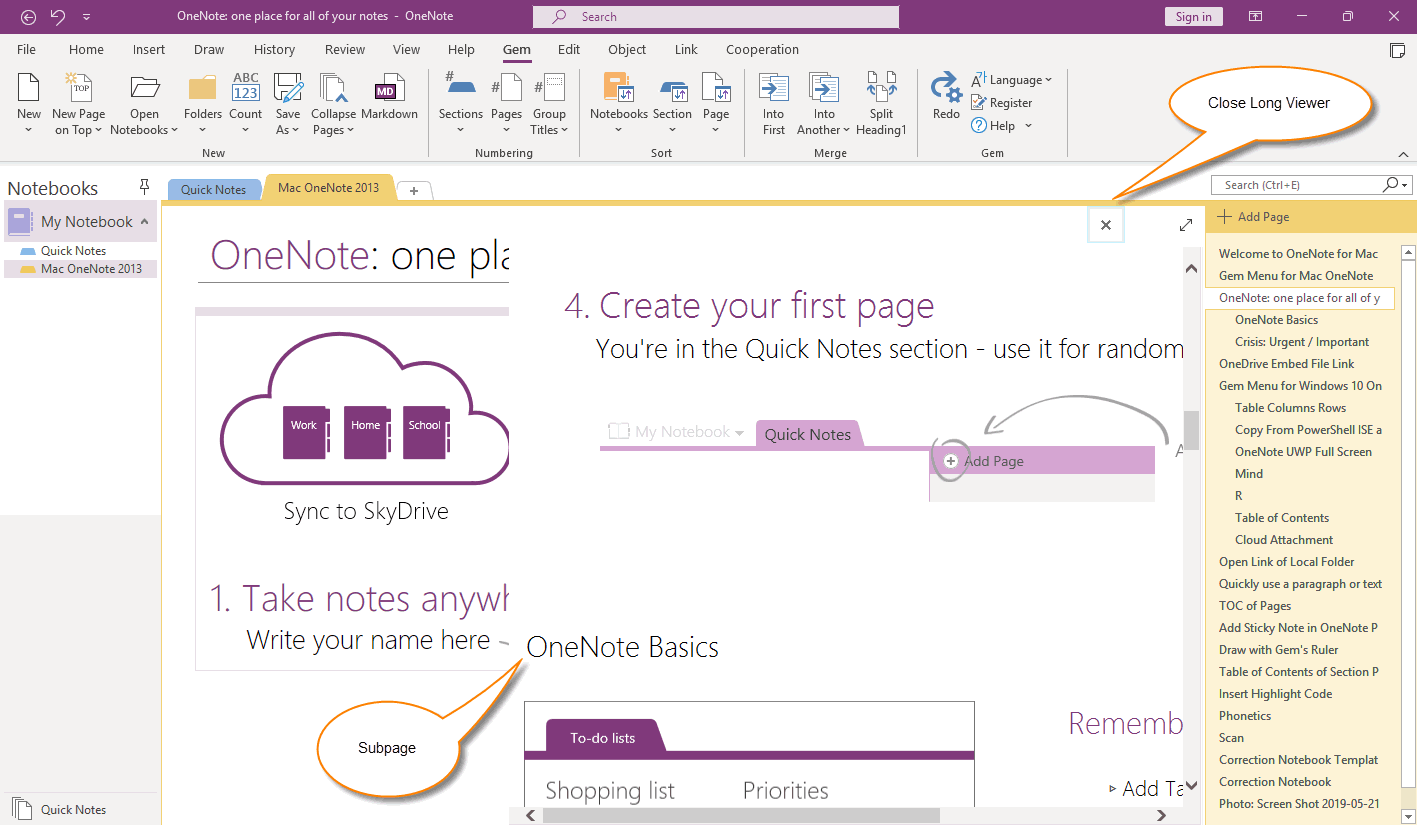Pin the Notebooks pane
Image resolution: width=1417 pixels, height=825 pixels.
tap(145, 187)
